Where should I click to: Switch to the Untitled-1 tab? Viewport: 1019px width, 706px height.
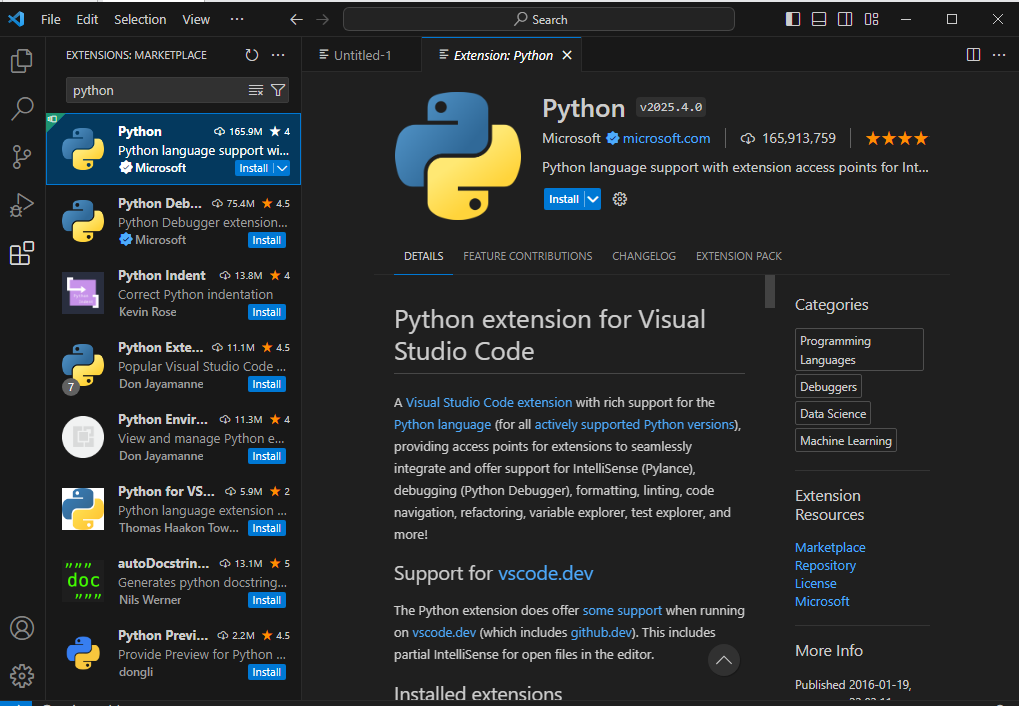point(362,55)
